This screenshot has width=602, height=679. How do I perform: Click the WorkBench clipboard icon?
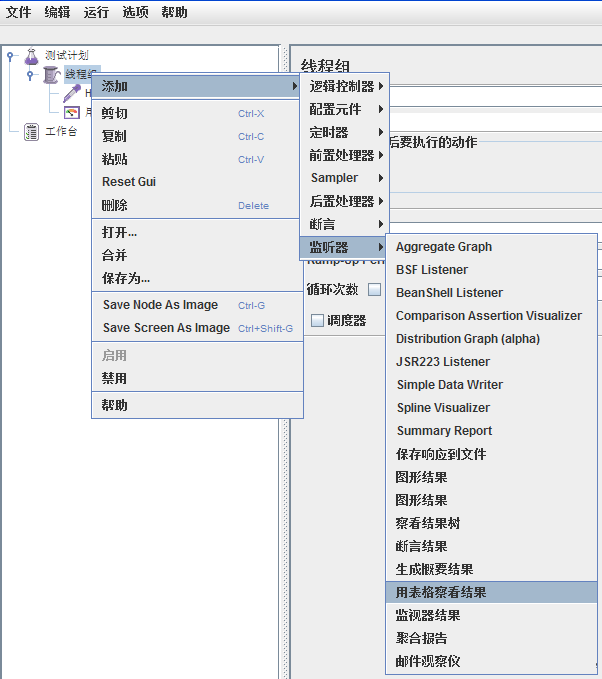31,132
